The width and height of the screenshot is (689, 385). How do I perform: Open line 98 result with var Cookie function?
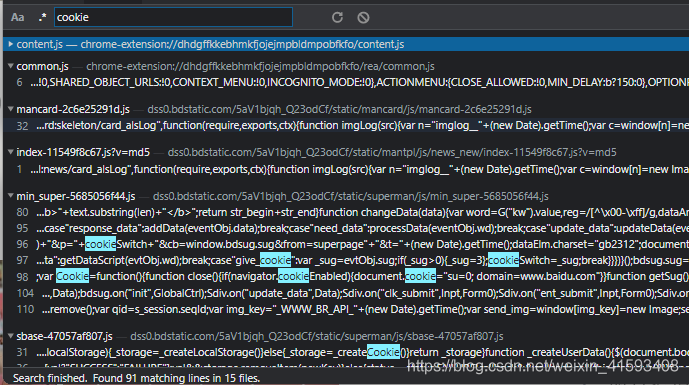click(346, 276)
